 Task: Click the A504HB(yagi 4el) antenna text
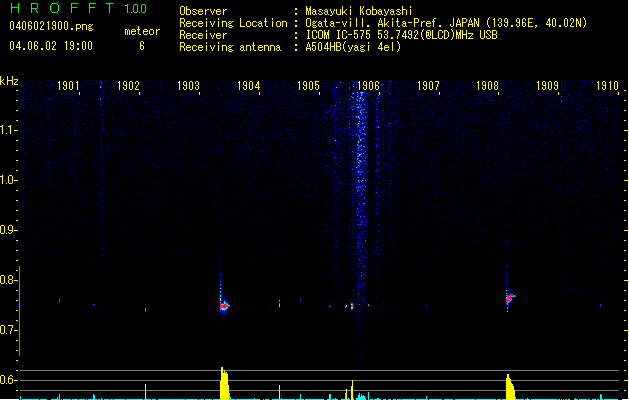click(353, 47)
